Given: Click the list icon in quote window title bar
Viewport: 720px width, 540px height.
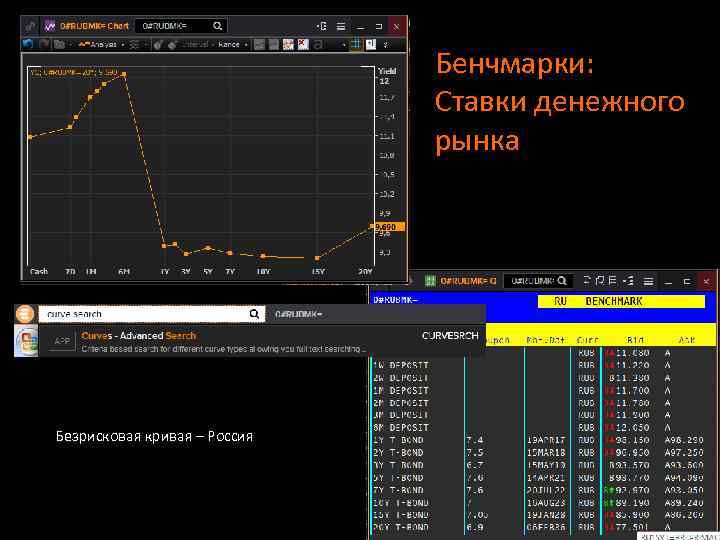Looking at the screenshot, I should (612, 280).
